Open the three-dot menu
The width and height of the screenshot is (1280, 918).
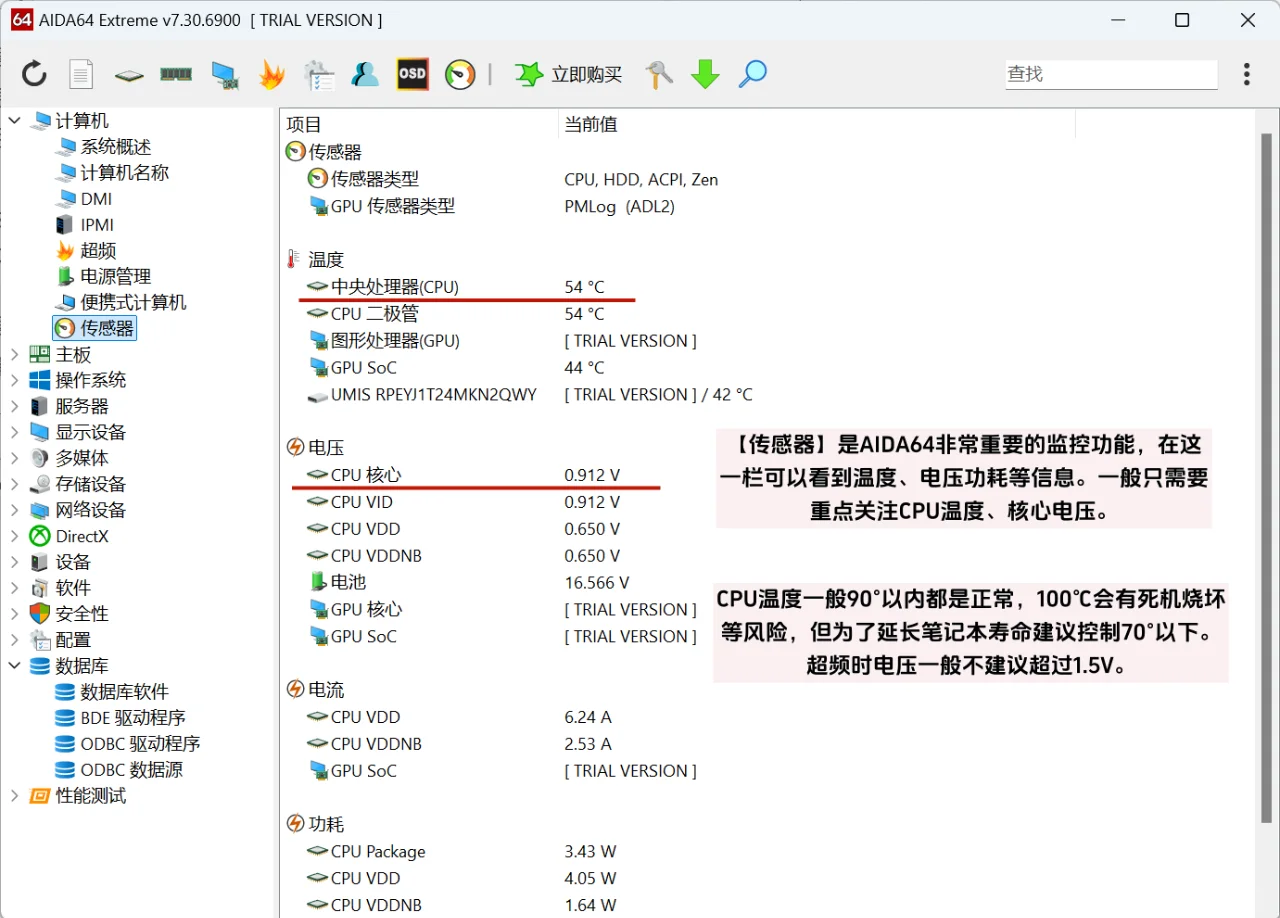(1246, 74)
